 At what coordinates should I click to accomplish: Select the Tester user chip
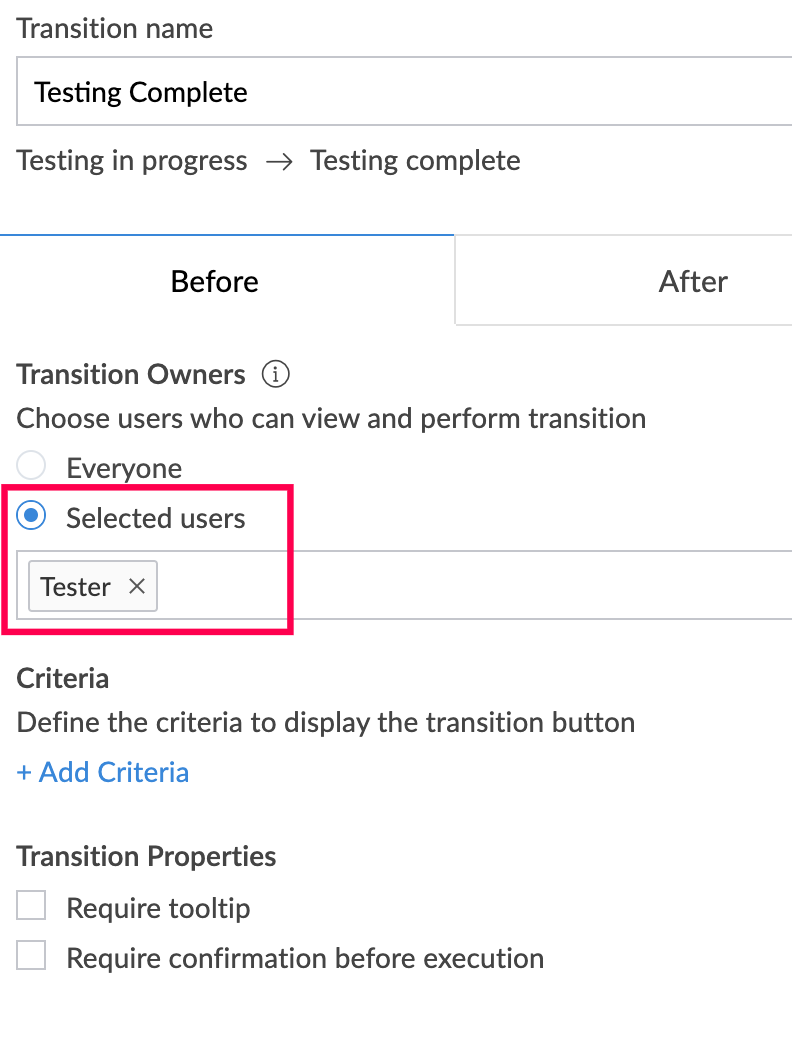[x=76, y=586]
